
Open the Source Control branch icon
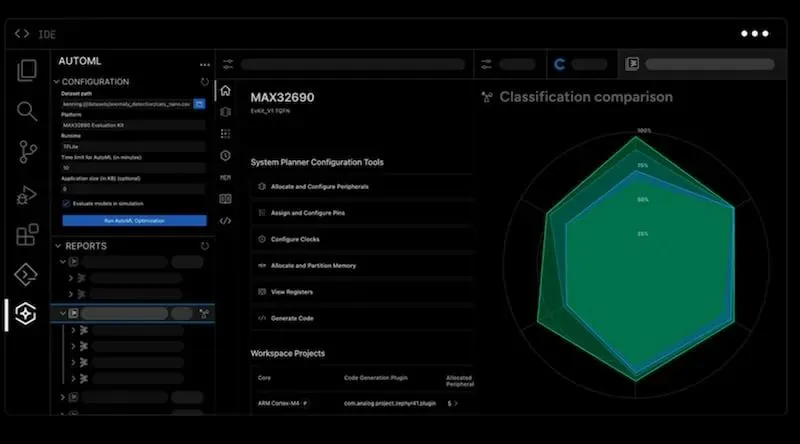click(27, 152)
